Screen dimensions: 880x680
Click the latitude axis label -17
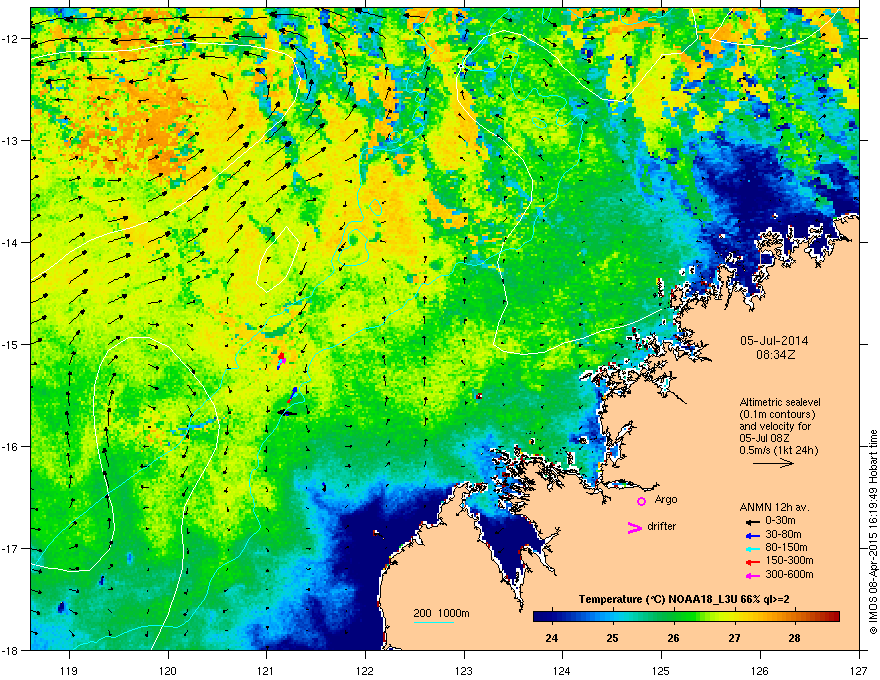[x=10, y=549]
